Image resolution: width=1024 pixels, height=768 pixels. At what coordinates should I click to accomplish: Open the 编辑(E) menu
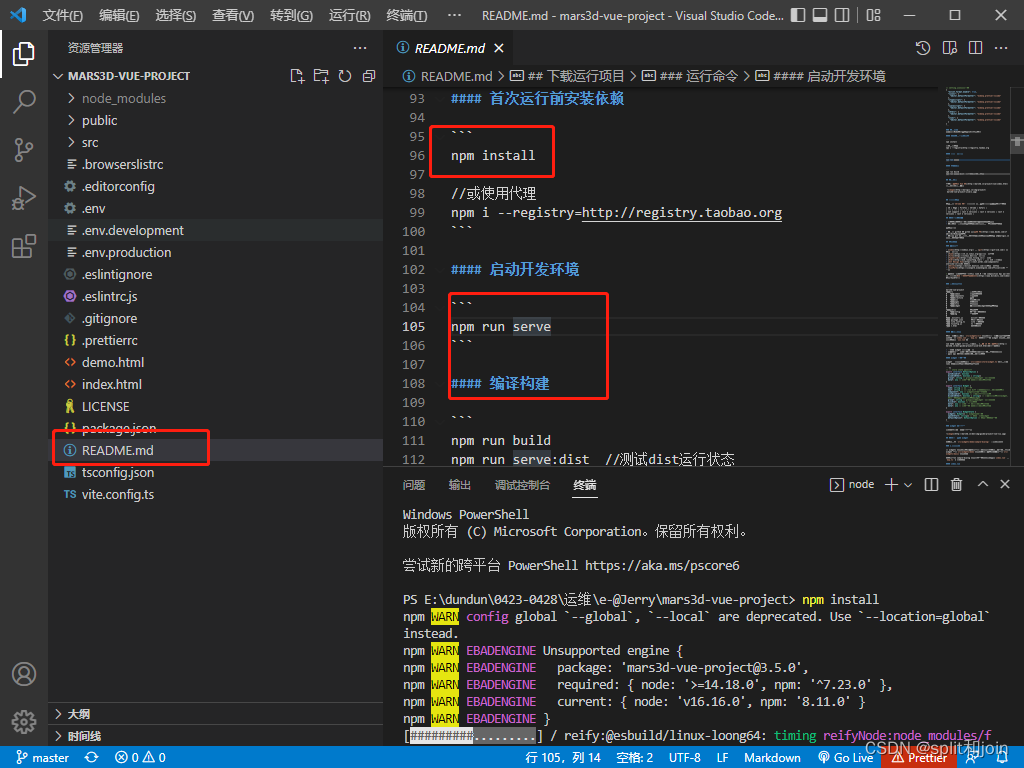click(x=119, y=15)
